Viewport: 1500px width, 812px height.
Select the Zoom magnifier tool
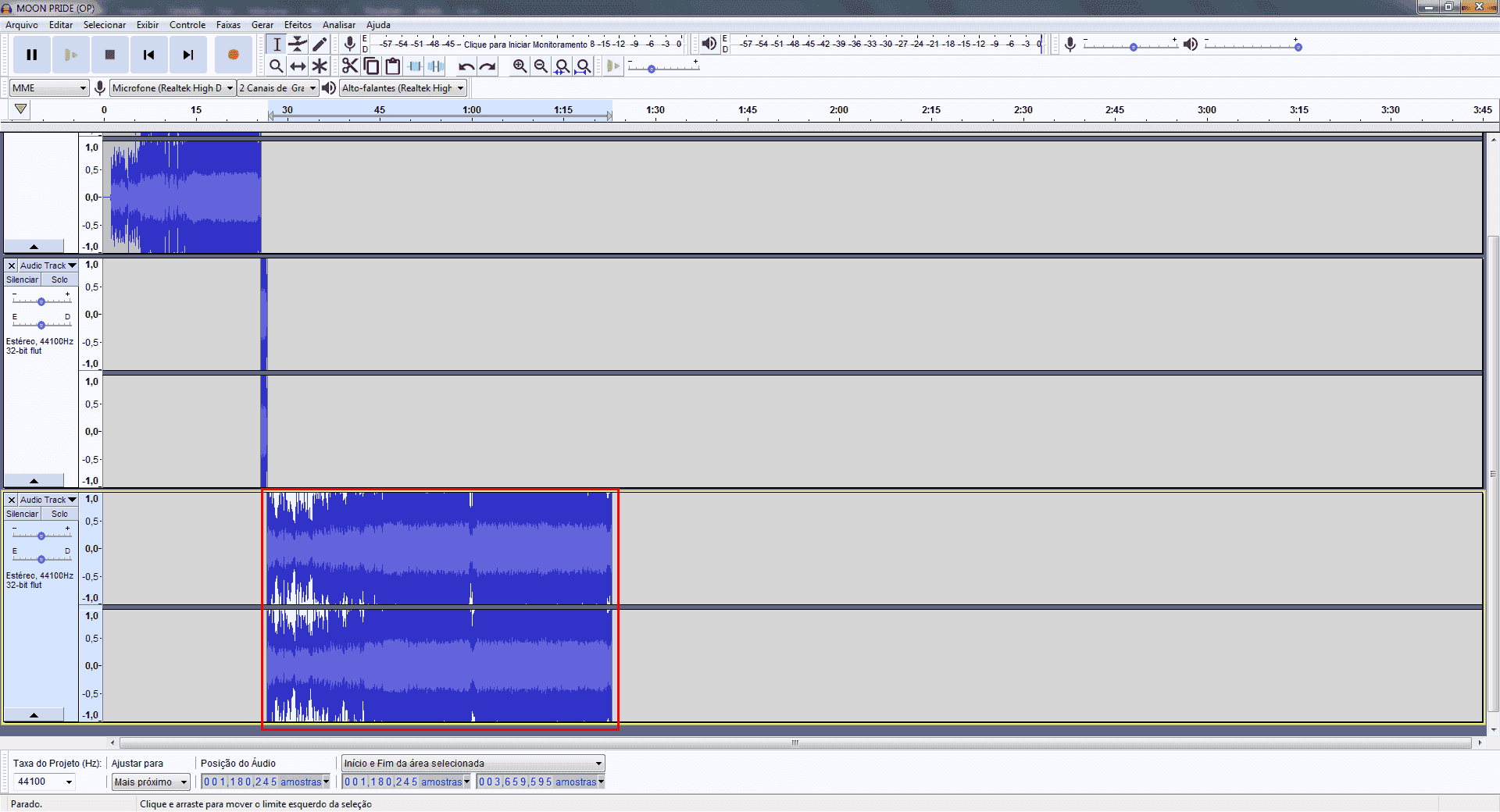pos(277,66)
